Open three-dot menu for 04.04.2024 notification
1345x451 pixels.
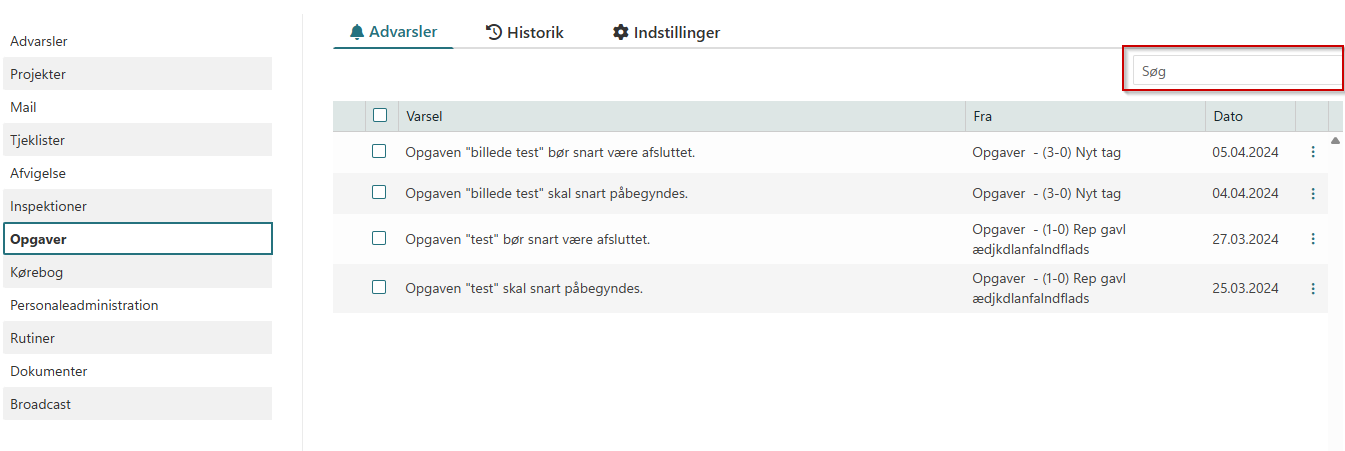[x=1313, y=193]
